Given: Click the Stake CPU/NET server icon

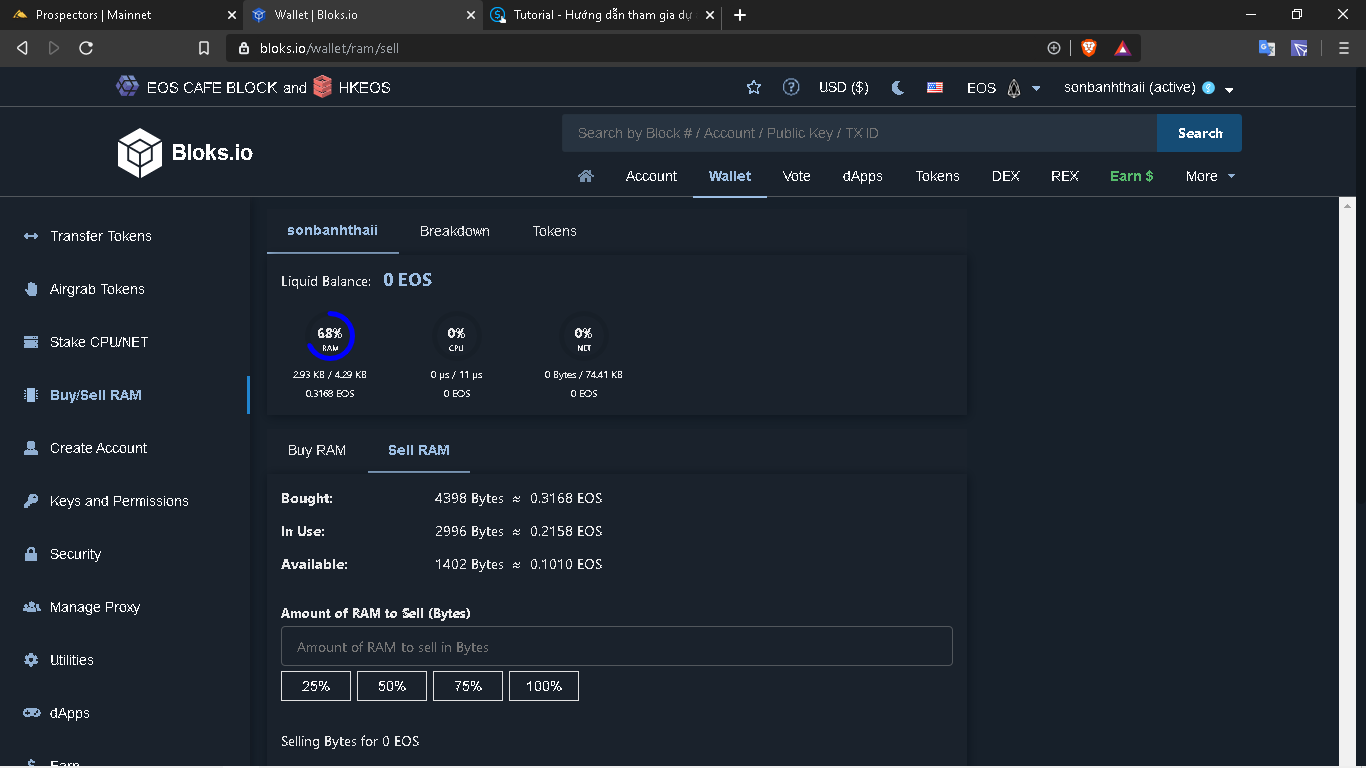Looking at the screenshot, I should (x=31, y=342).
